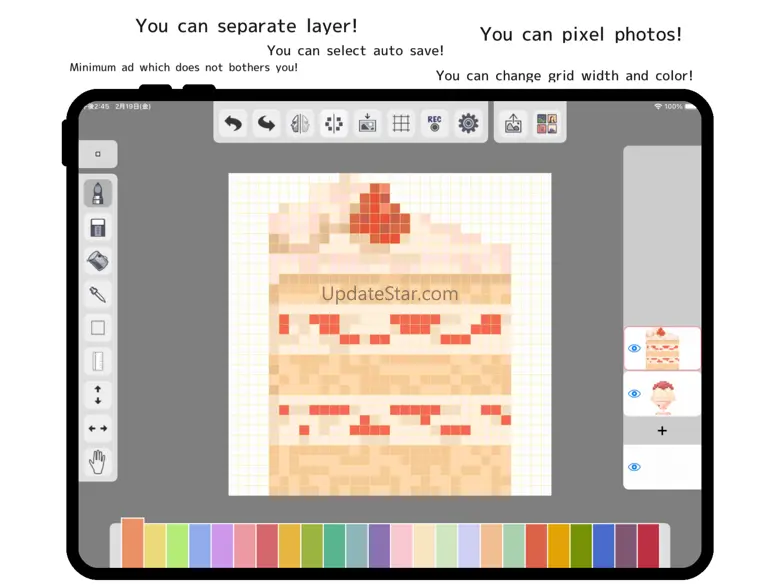
Task: Select the Eraser tool
Action: click(98, 227)
